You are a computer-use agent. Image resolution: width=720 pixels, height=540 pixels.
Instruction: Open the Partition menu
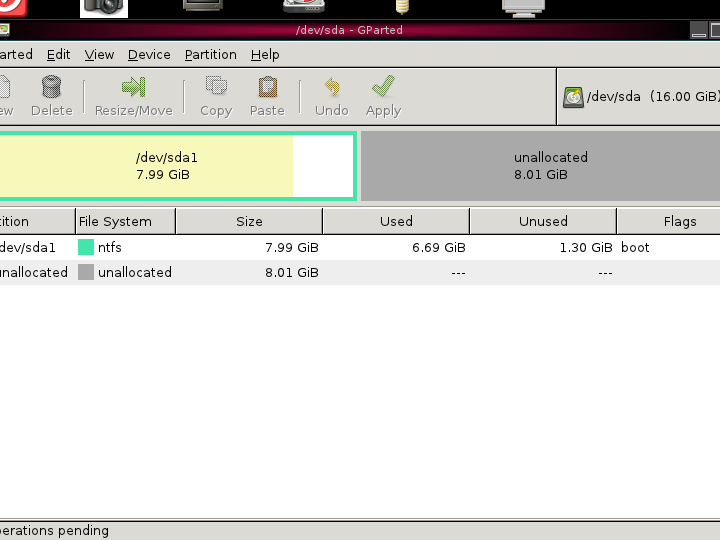[x=210, y=55]
